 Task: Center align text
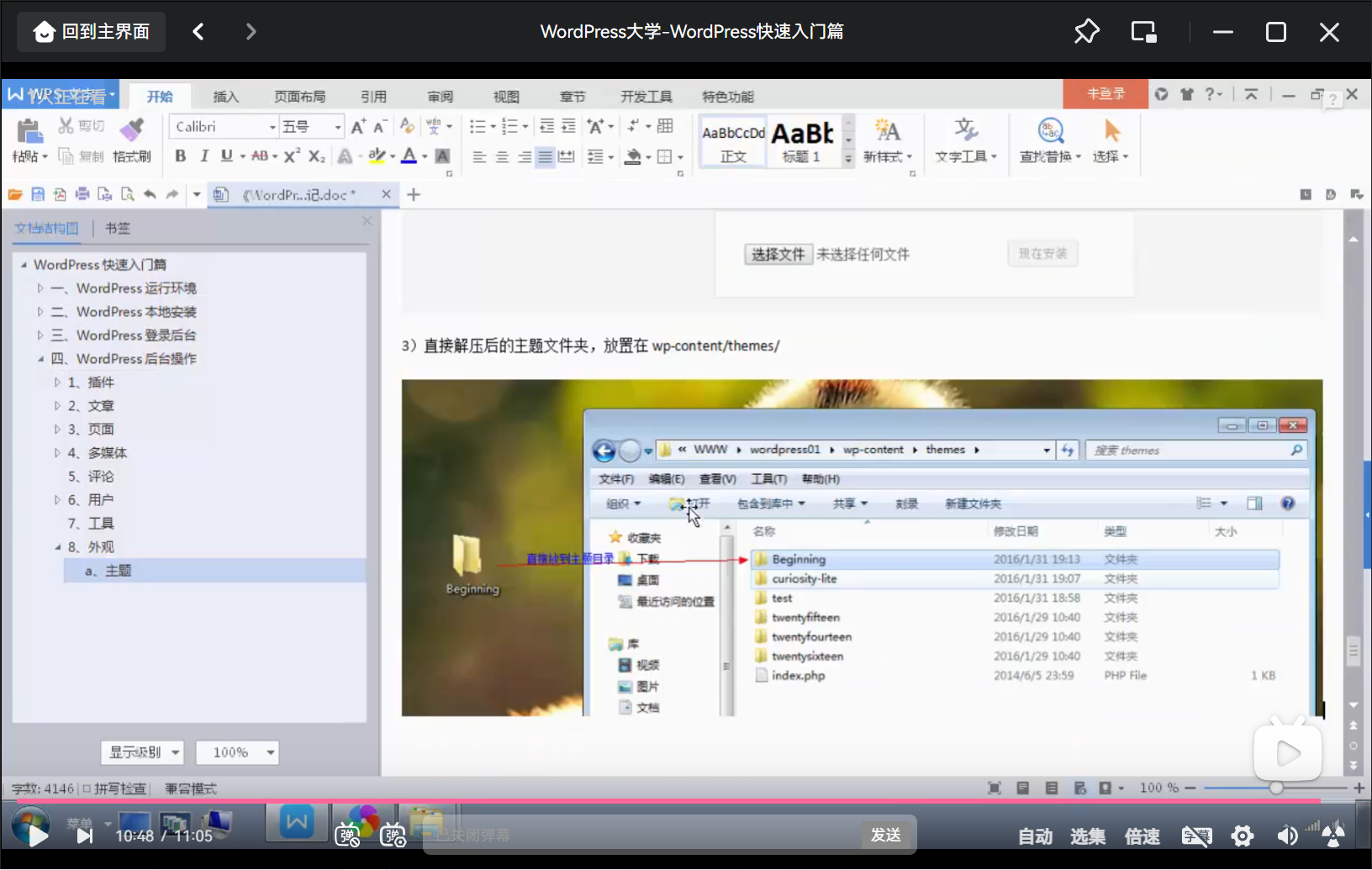pyautogui.click(x=502, y=156)
